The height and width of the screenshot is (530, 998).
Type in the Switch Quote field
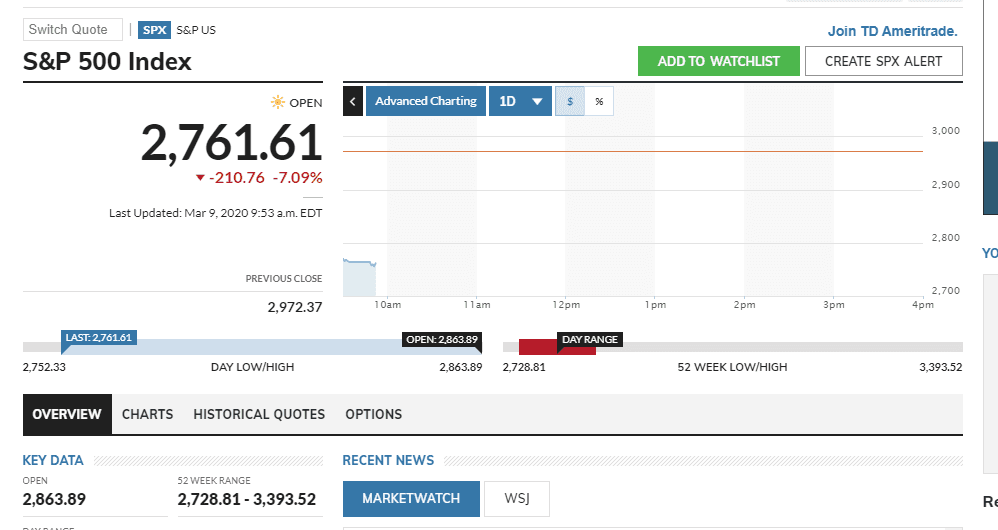pyautogui.click(x=73, y=30)
